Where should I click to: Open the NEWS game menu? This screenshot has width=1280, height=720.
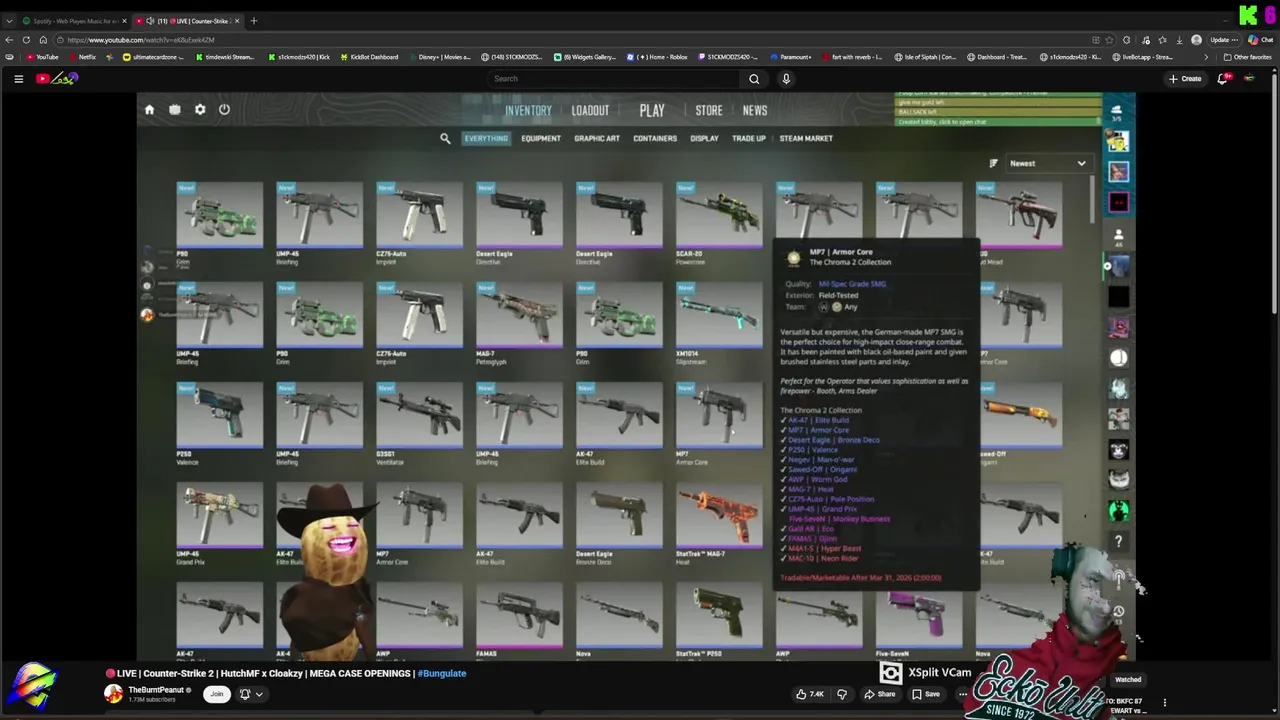coord(755,111)
